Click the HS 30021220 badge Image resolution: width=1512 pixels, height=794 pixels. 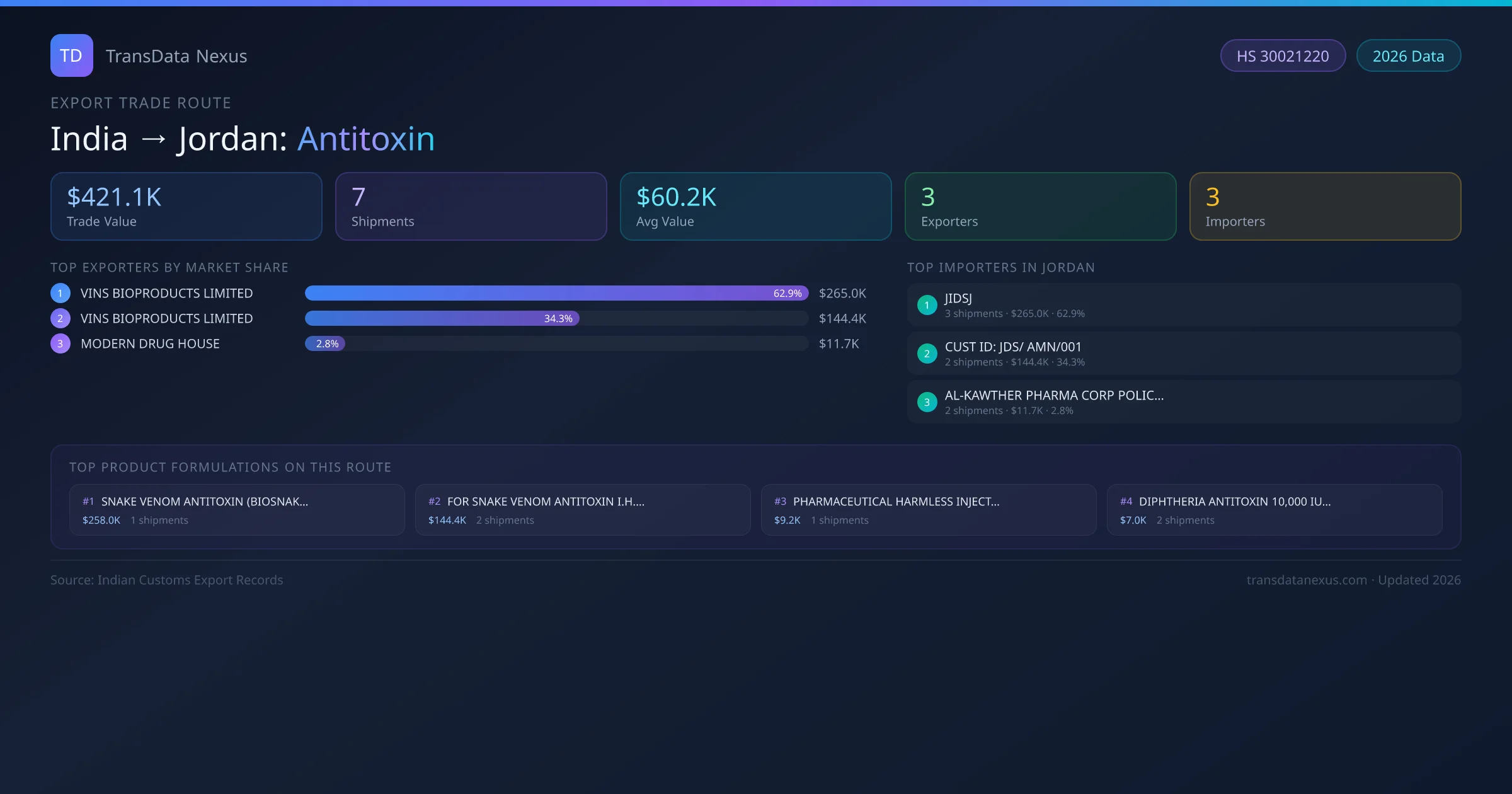click(x=1282, y=56)
